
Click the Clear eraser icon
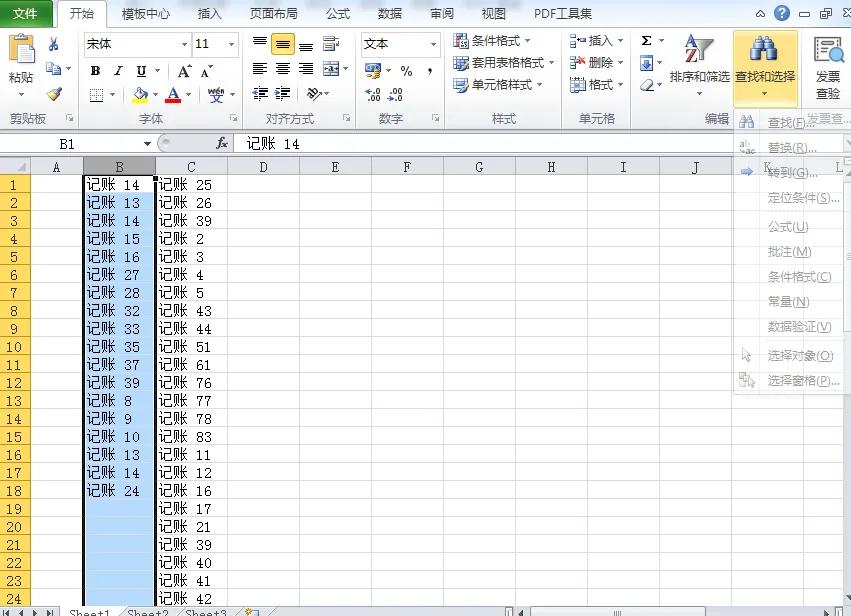[x=646, y=85]
